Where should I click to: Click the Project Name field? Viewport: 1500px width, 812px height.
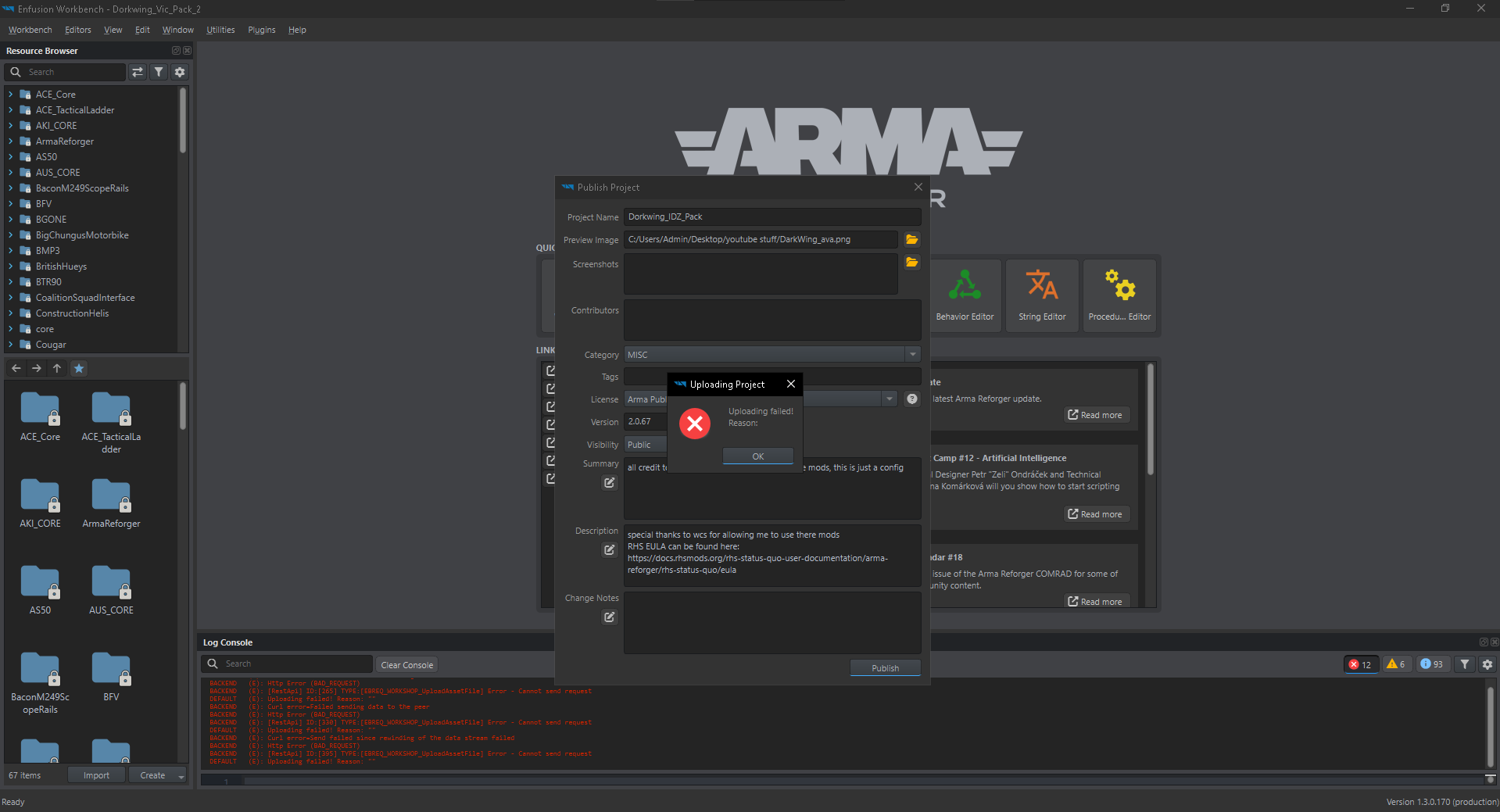(x=772, y=216)
